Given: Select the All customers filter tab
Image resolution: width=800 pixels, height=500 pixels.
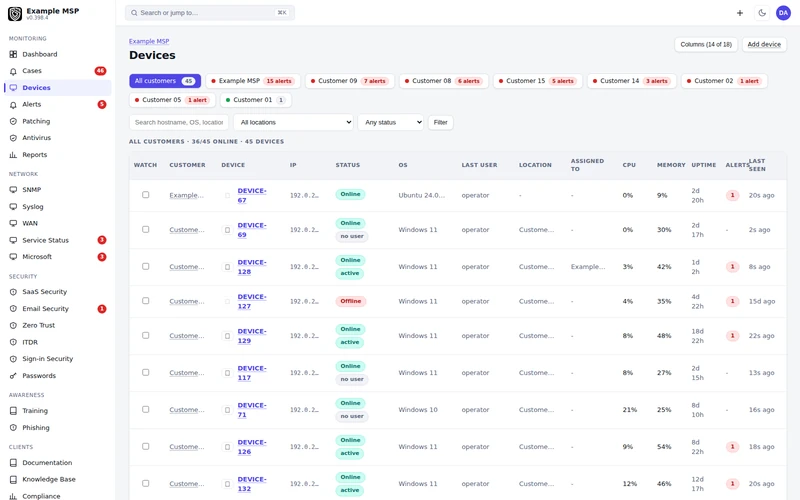Looking at the screenshot, I should click(165, 81).
